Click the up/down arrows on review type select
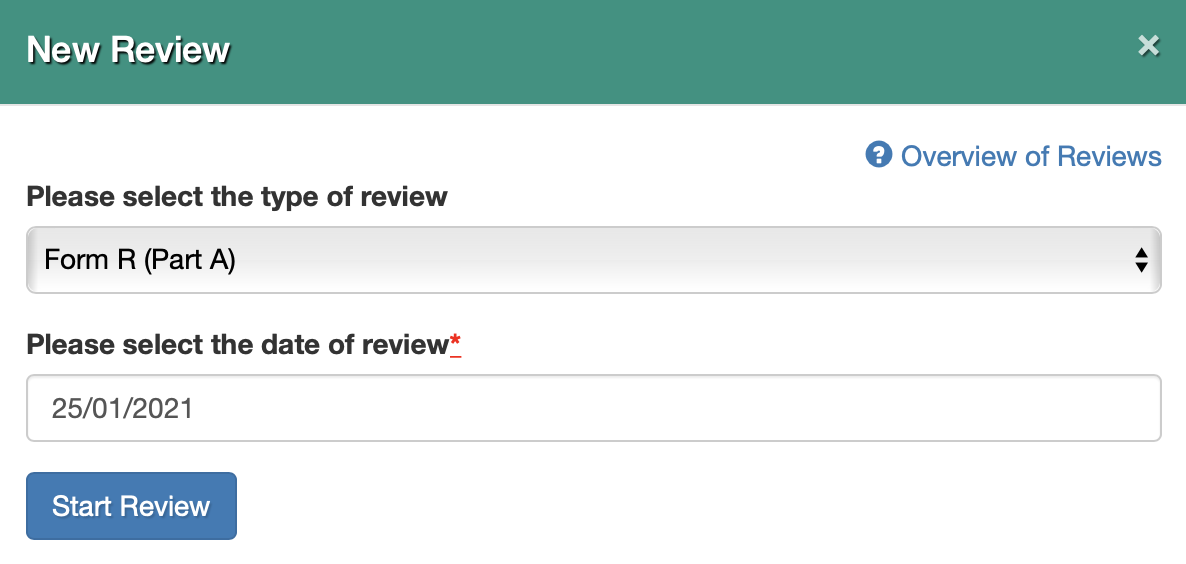The width and height of the screenshot is (1186, 564). 1141,260
